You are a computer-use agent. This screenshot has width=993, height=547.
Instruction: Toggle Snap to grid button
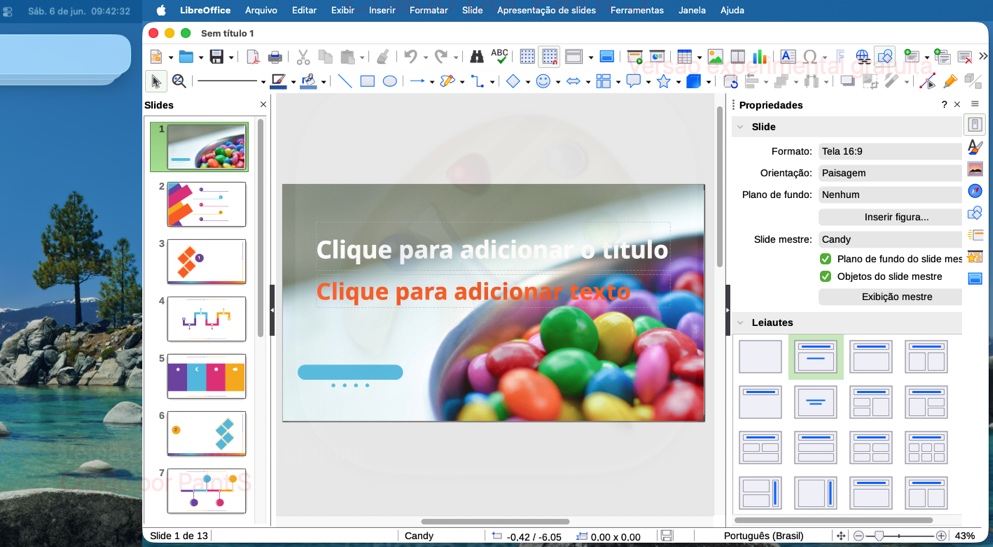point(550,57)
